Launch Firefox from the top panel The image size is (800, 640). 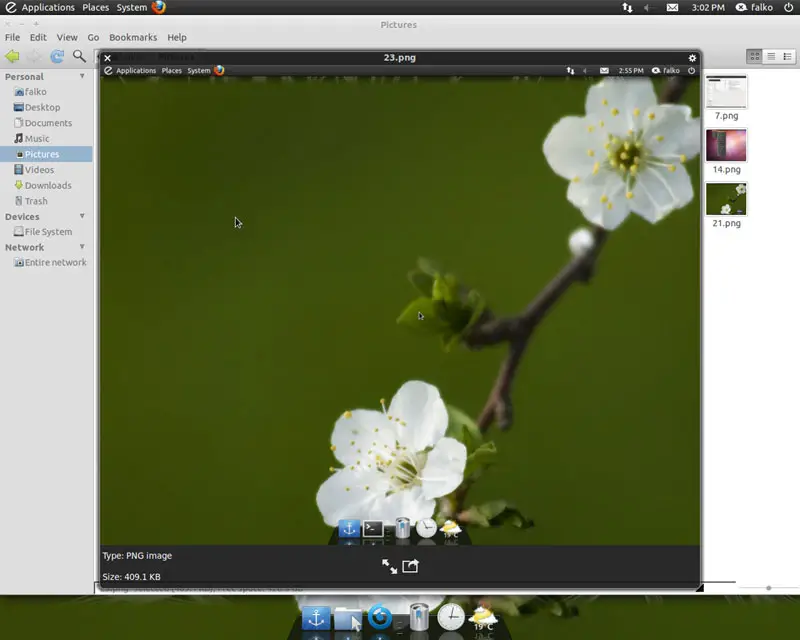159,7
